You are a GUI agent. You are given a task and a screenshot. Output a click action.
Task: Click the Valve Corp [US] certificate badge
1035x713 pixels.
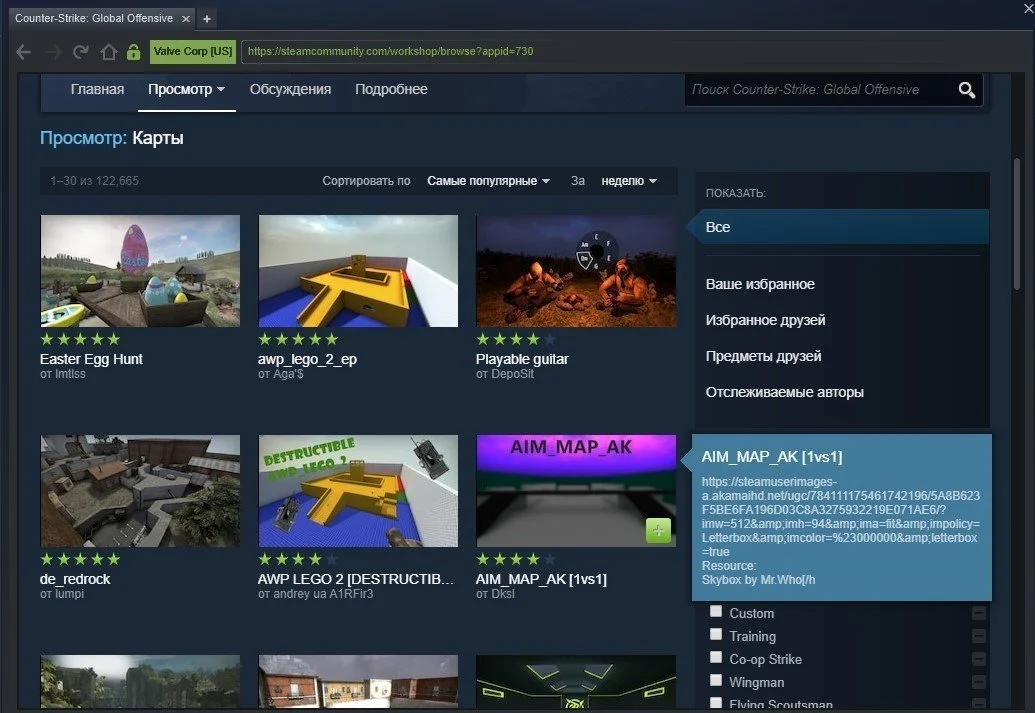tap(193, 51)
